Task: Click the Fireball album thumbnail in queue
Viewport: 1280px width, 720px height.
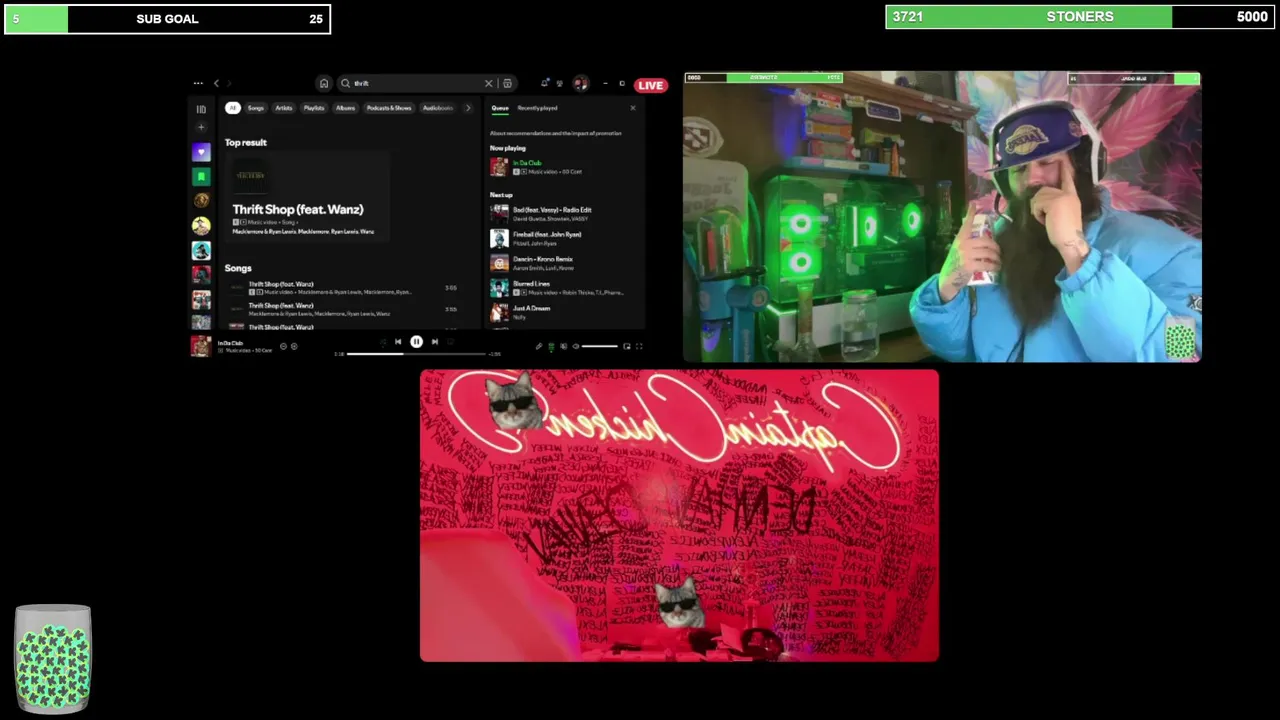Action: click(499, 238)
